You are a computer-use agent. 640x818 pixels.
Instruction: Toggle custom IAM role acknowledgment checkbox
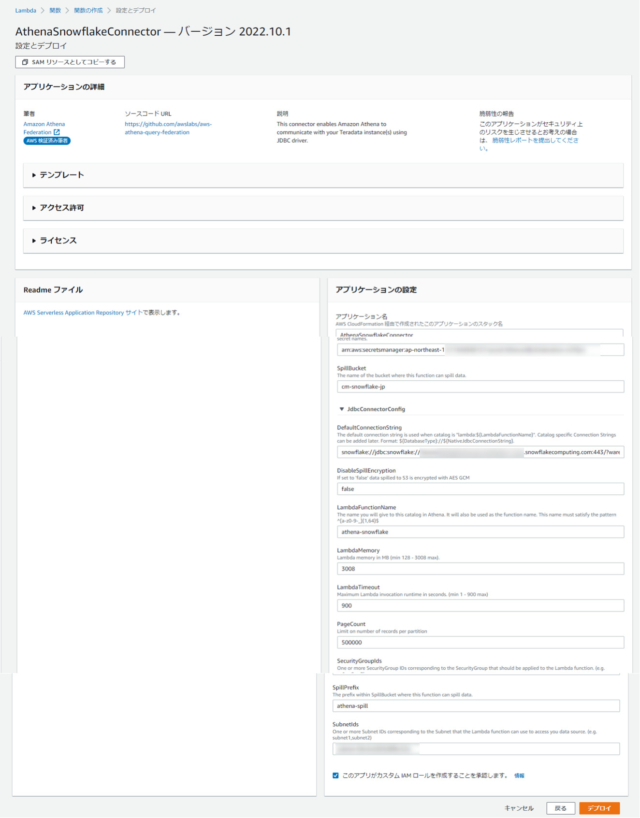tap(335, 775)
